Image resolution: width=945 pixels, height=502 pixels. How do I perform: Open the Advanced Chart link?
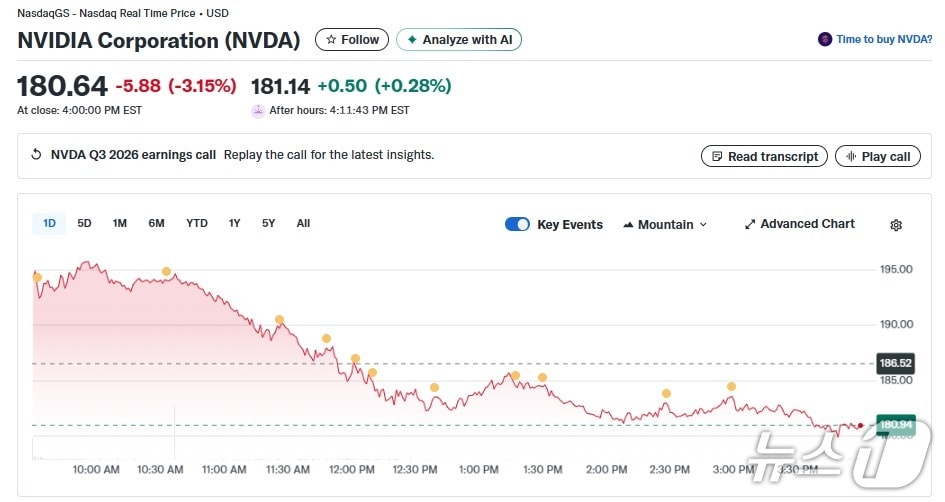click(799, 224)
